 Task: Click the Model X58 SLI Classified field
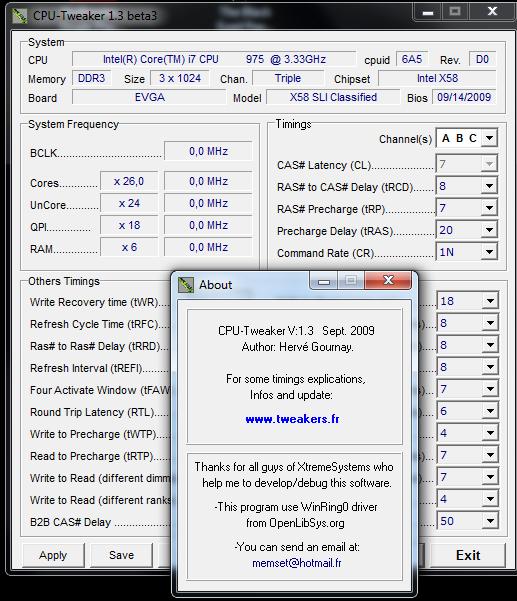(333, 97)
